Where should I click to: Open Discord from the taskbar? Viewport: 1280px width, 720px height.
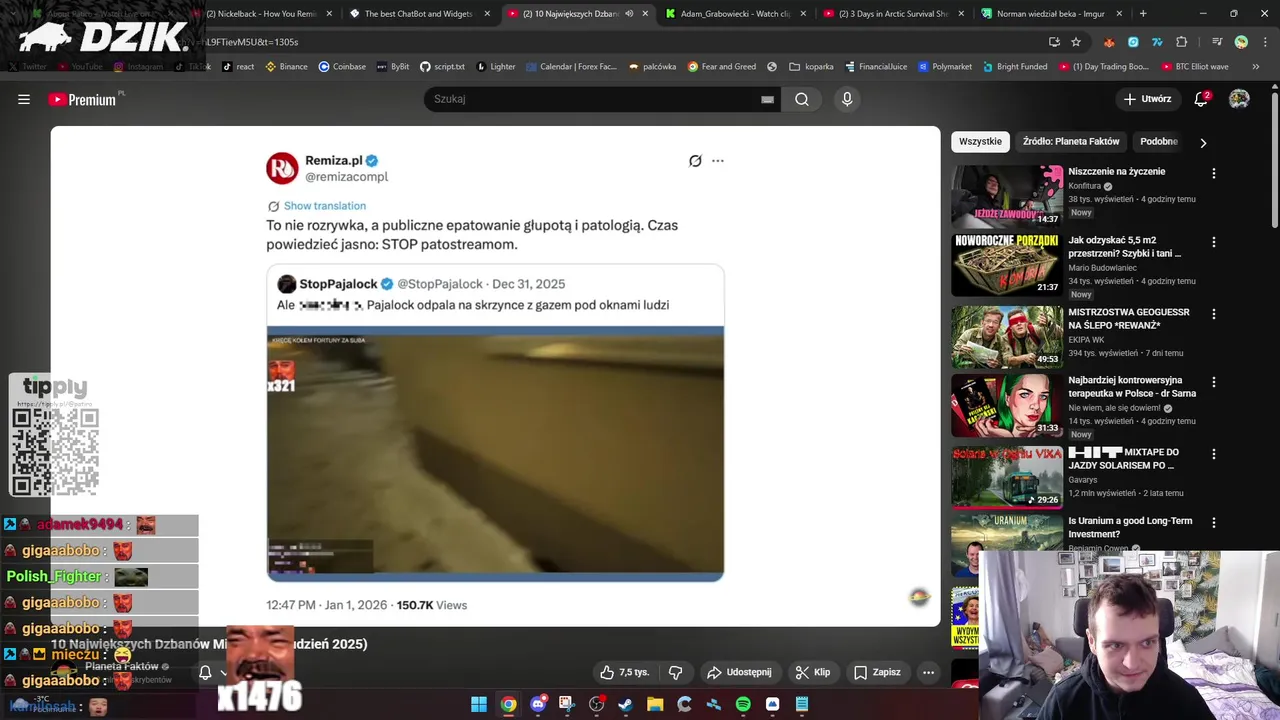click(538, 704)
